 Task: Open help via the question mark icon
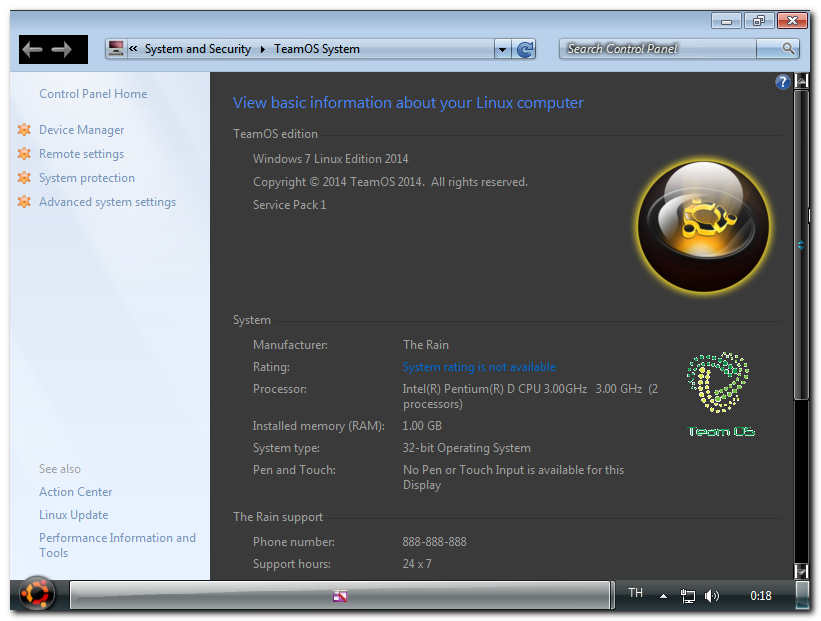tap(782, 82)
